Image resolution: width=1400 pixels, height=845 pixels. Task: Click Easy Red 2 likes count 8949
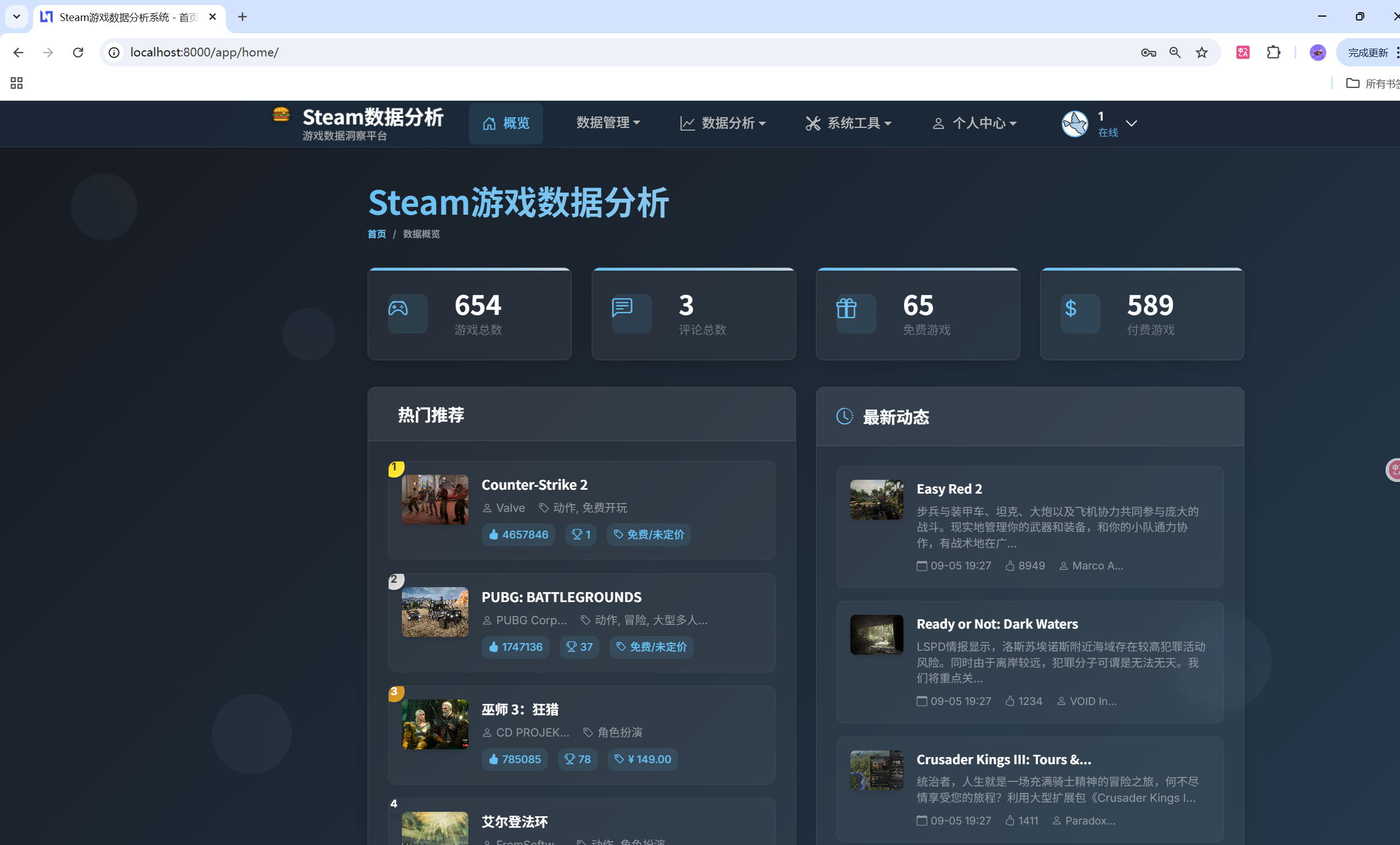pos(1026,566)
